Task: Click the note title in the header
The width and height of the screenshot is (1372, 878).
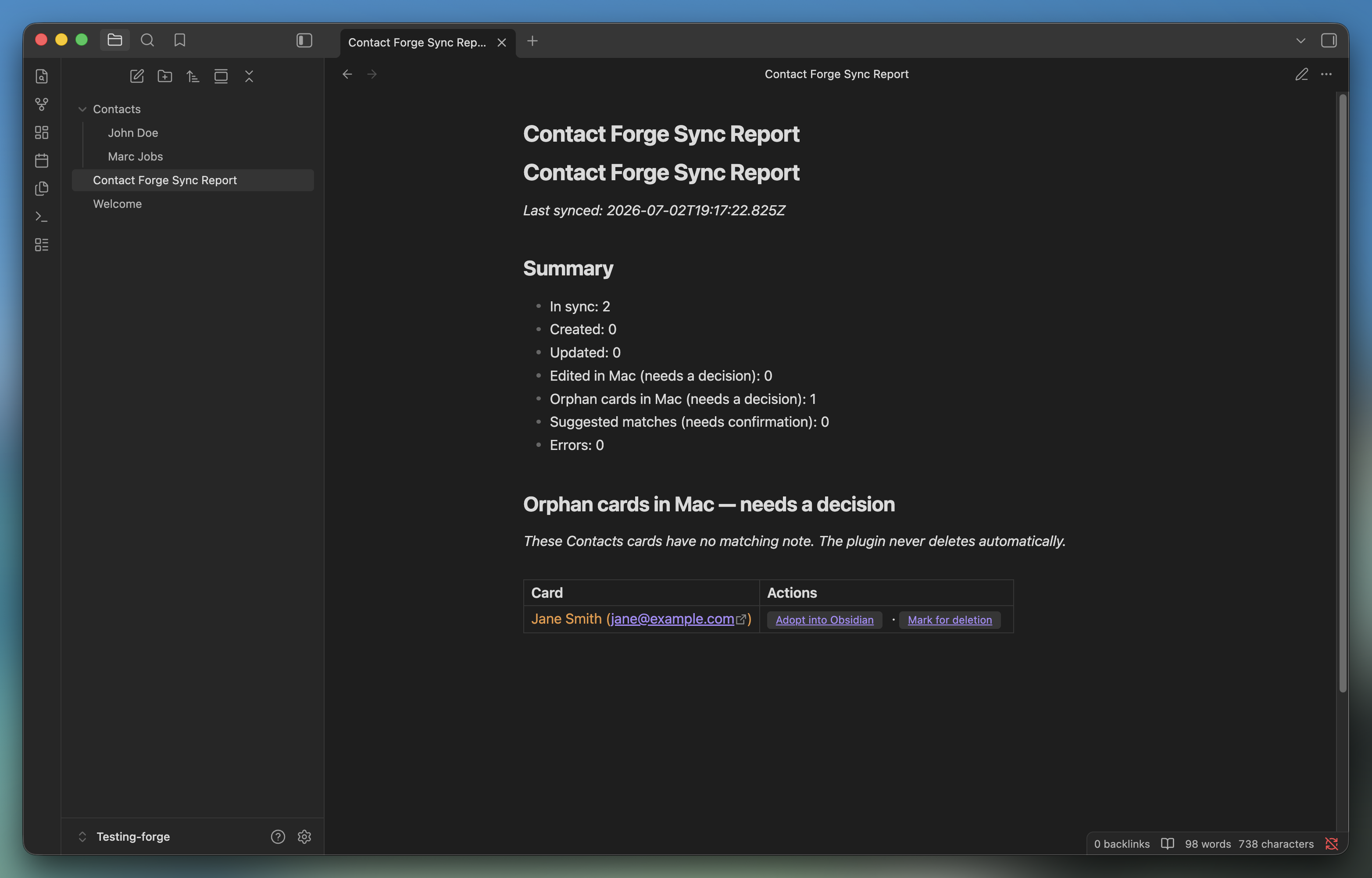Action: (x=836, y=74)
